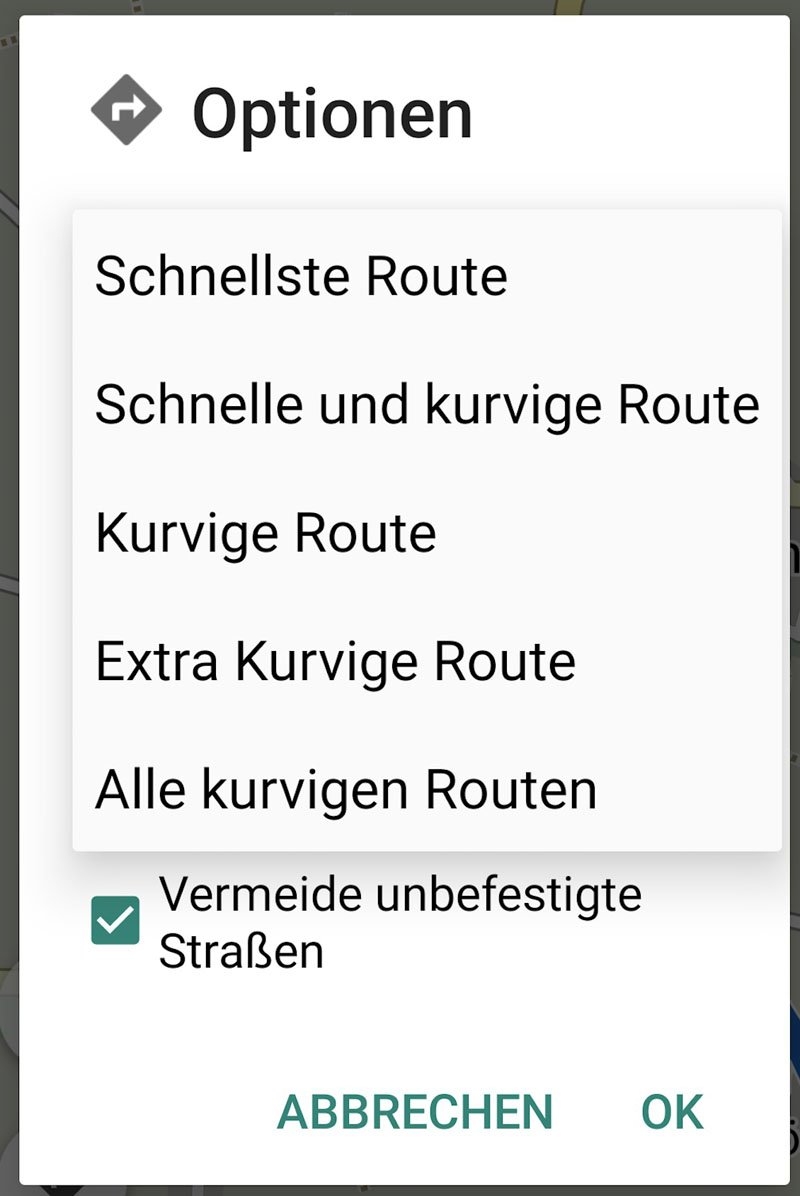Choose "Schnelle und kurvige Route" option
800x1196 pixels.
[x=427, y=404]
